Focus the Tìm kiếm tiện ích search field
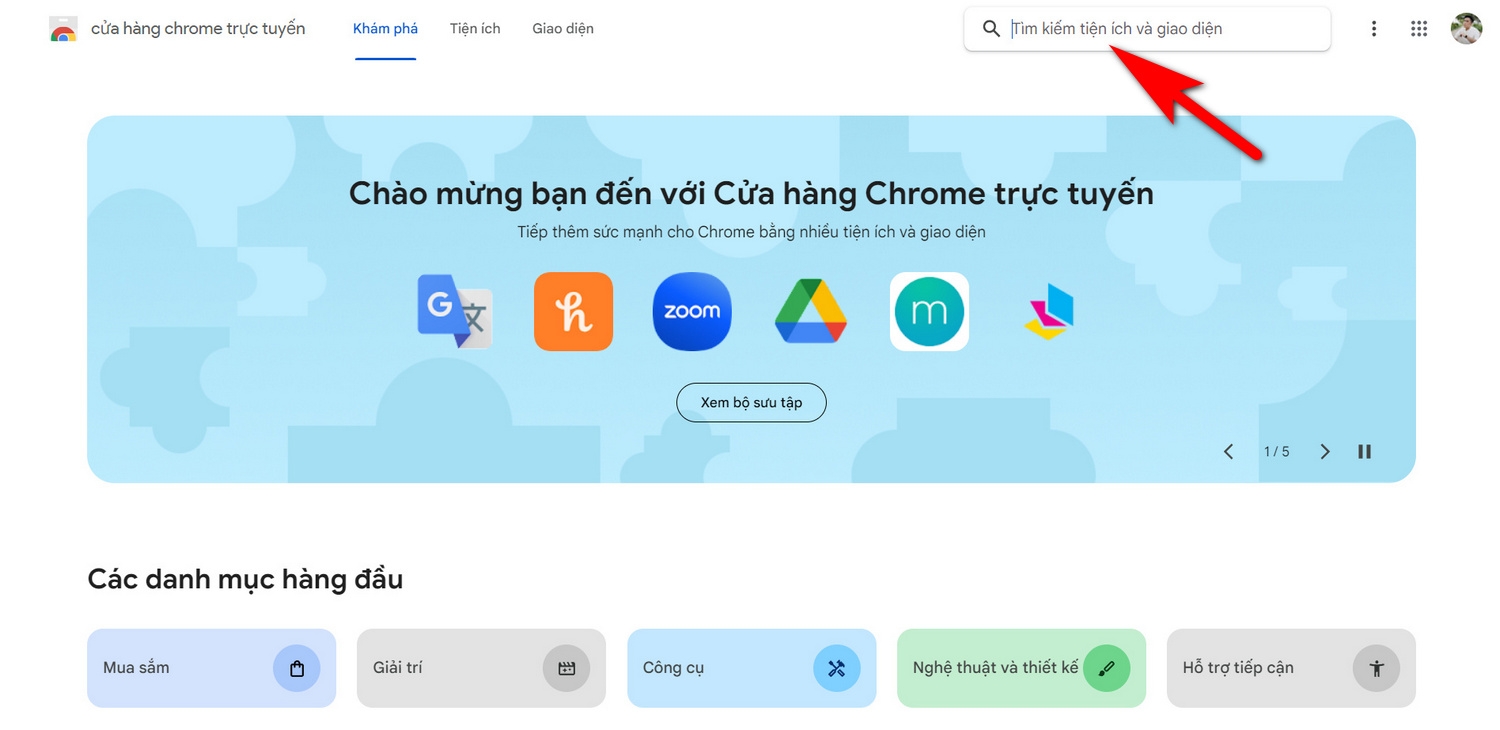The width and height of the screenshot is (1500, 730). click(x=1147, y=29)
